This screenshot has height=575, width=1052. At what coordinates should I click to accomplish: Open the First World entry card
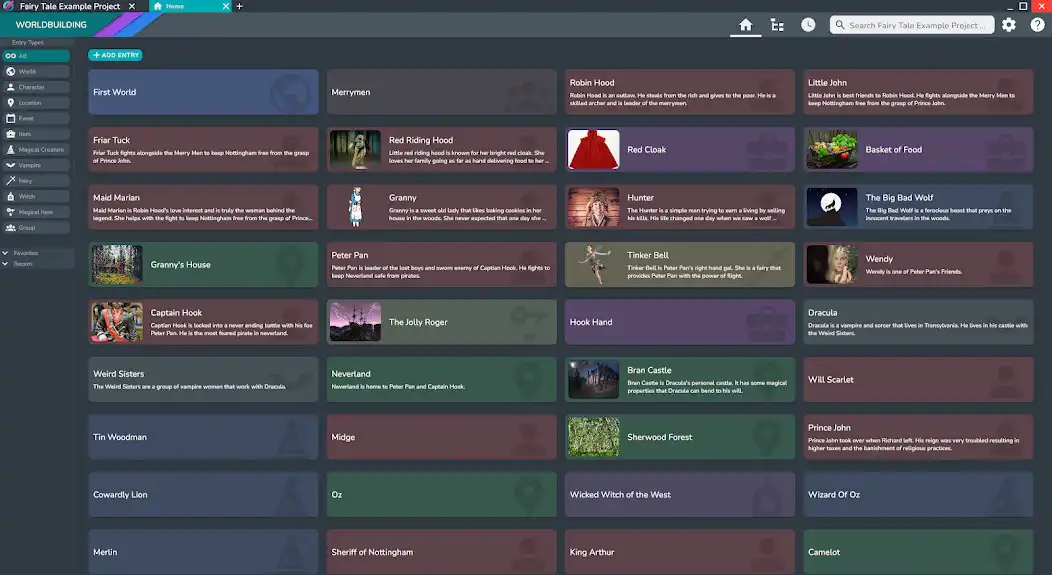click(203, 92)
